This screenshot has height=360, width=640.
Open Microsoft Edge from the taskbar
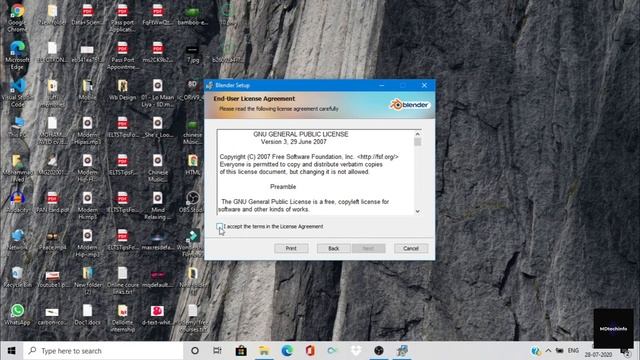tap(287, 351)
